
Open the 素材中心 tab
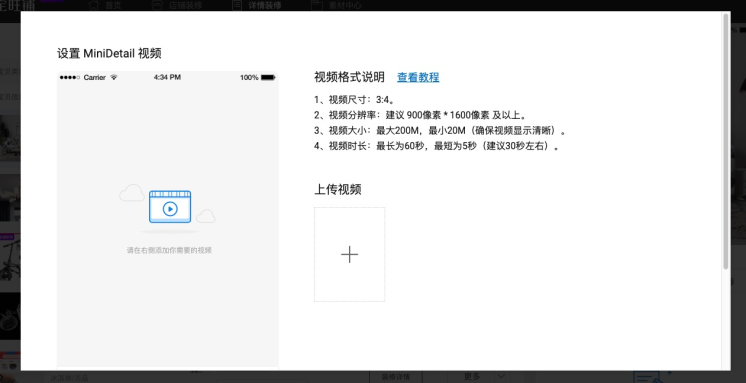click(x=345, y=5)
